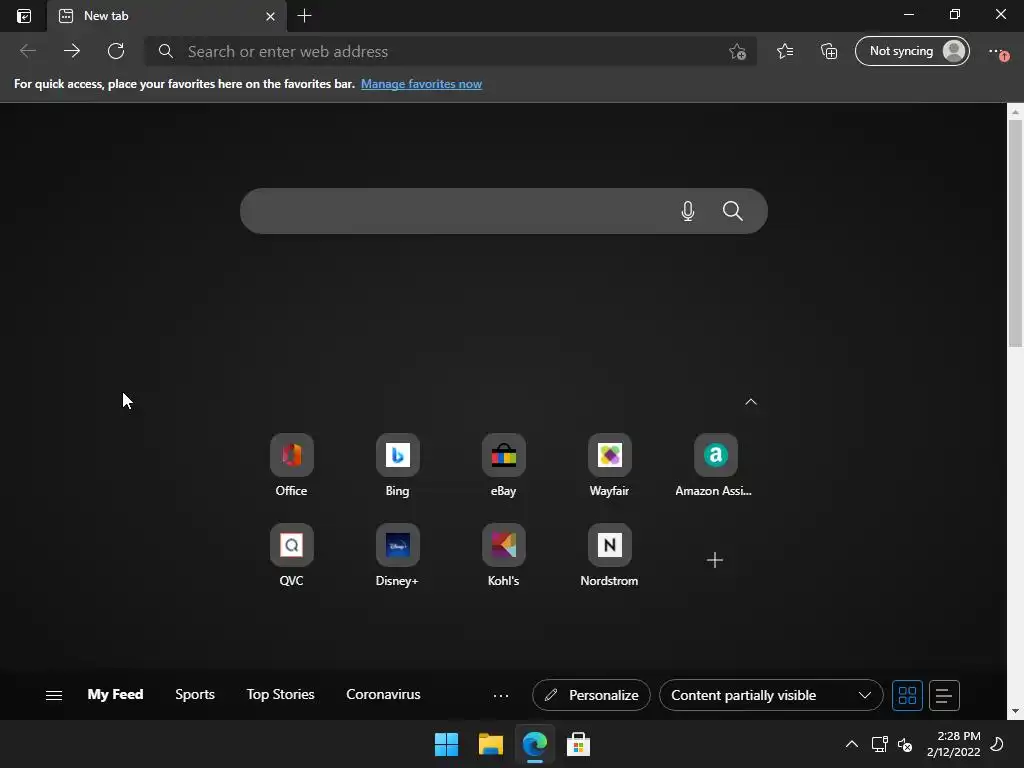Screen dimensions: 1024x768
Task: Click the Microsoft Edge taskbar icon
Action: (x=534, y=744)
